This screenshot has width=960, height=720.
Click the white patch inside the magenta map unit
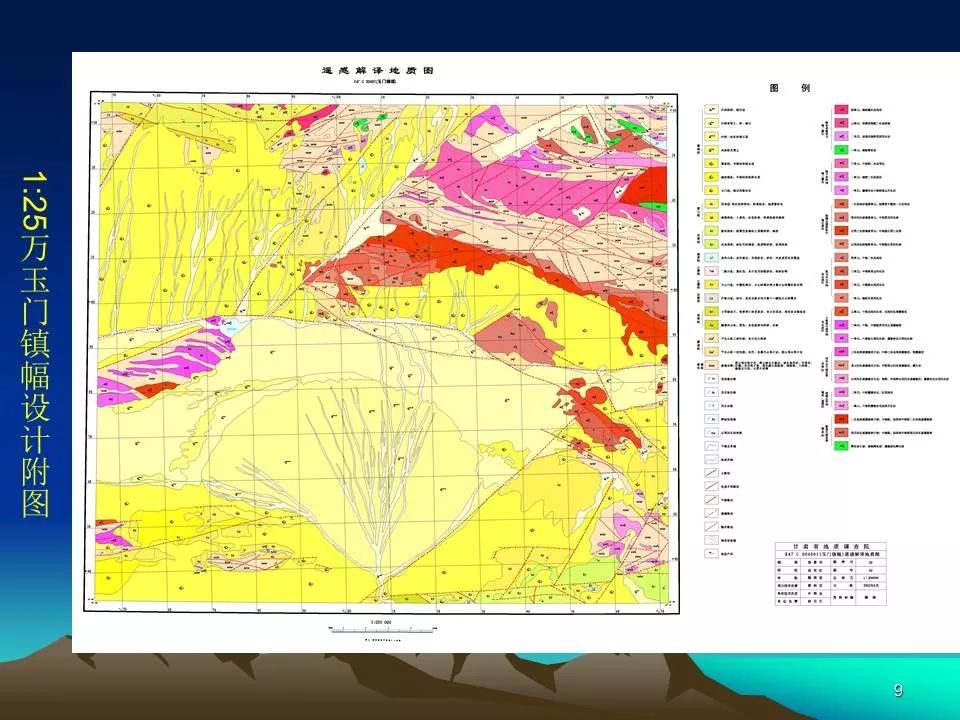pyautogui.click(x=580, y=213)
